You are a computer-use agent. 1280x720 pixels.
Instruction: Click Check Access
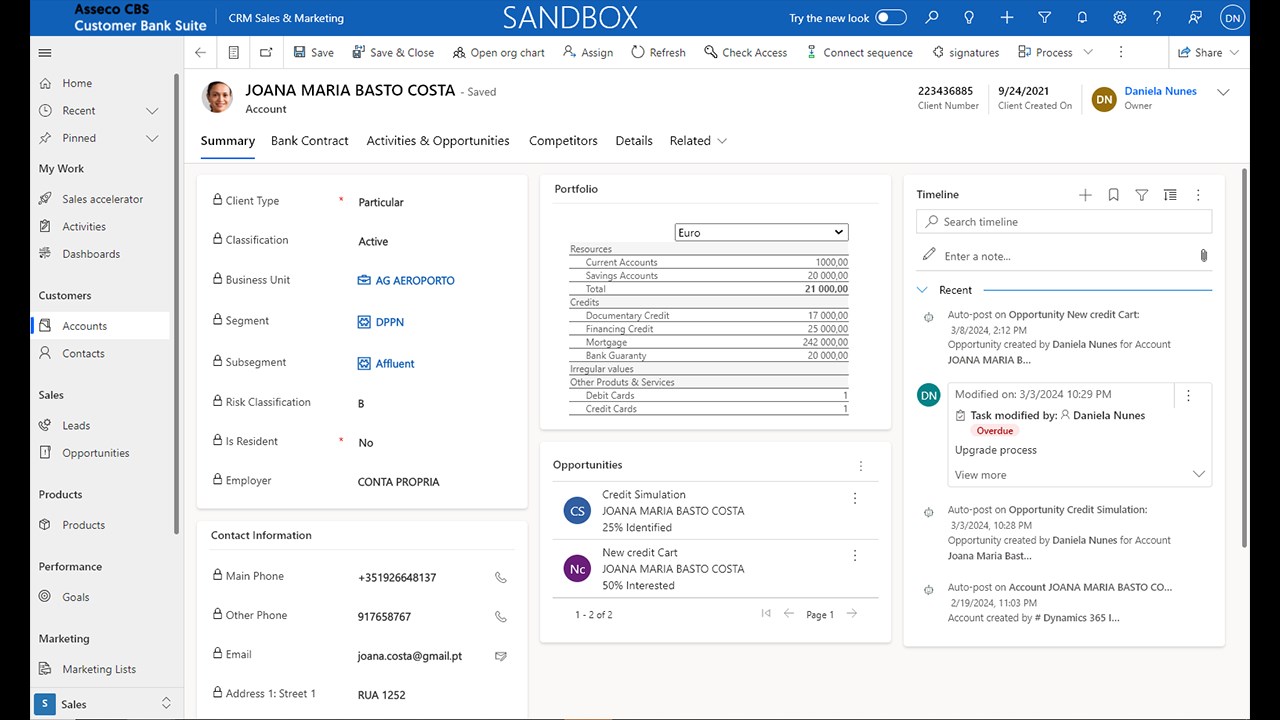[x=746, y=53]
